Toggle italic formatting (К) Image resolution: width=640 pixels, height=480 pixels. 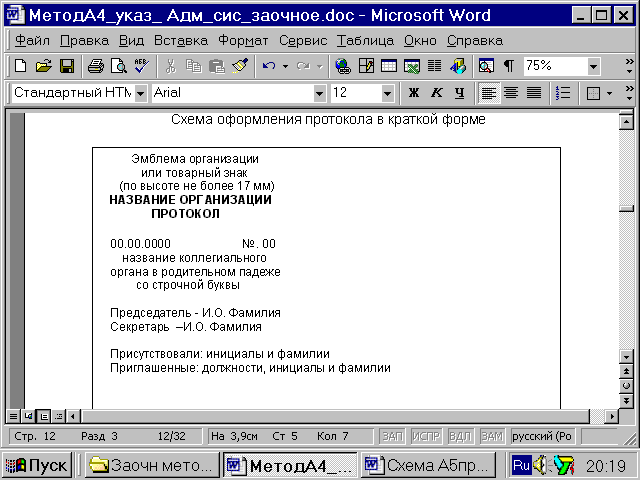point(437,93)
